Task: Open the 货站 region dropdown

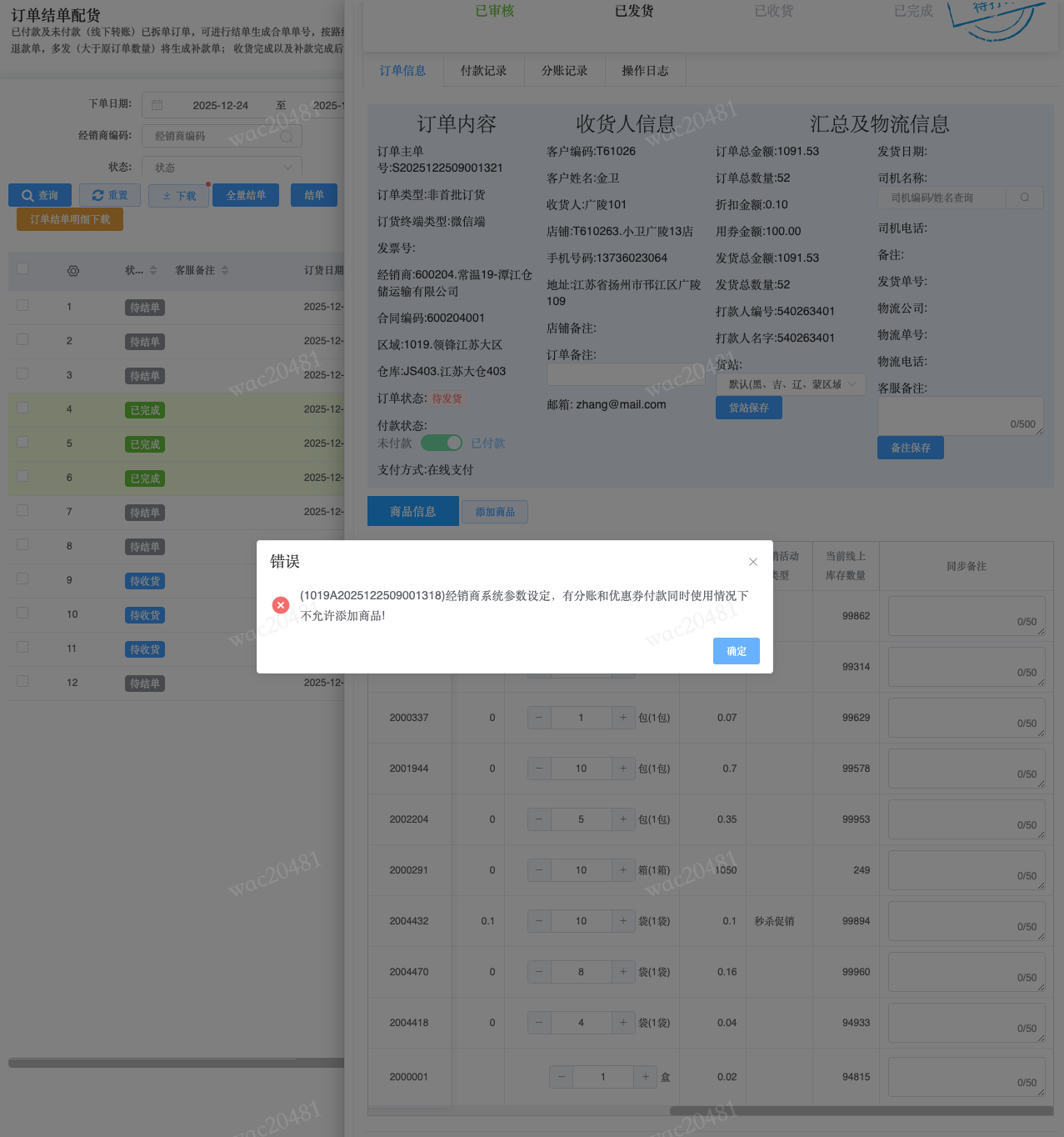Action: pos(791,384)
